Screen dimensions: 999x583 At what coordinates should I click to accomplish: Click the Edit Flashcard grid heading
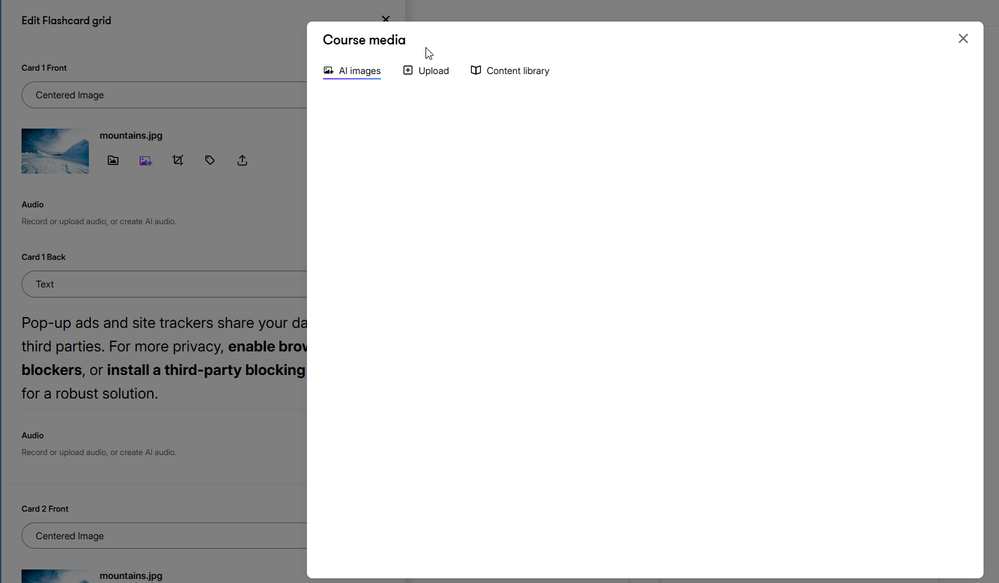click(66, 20)
